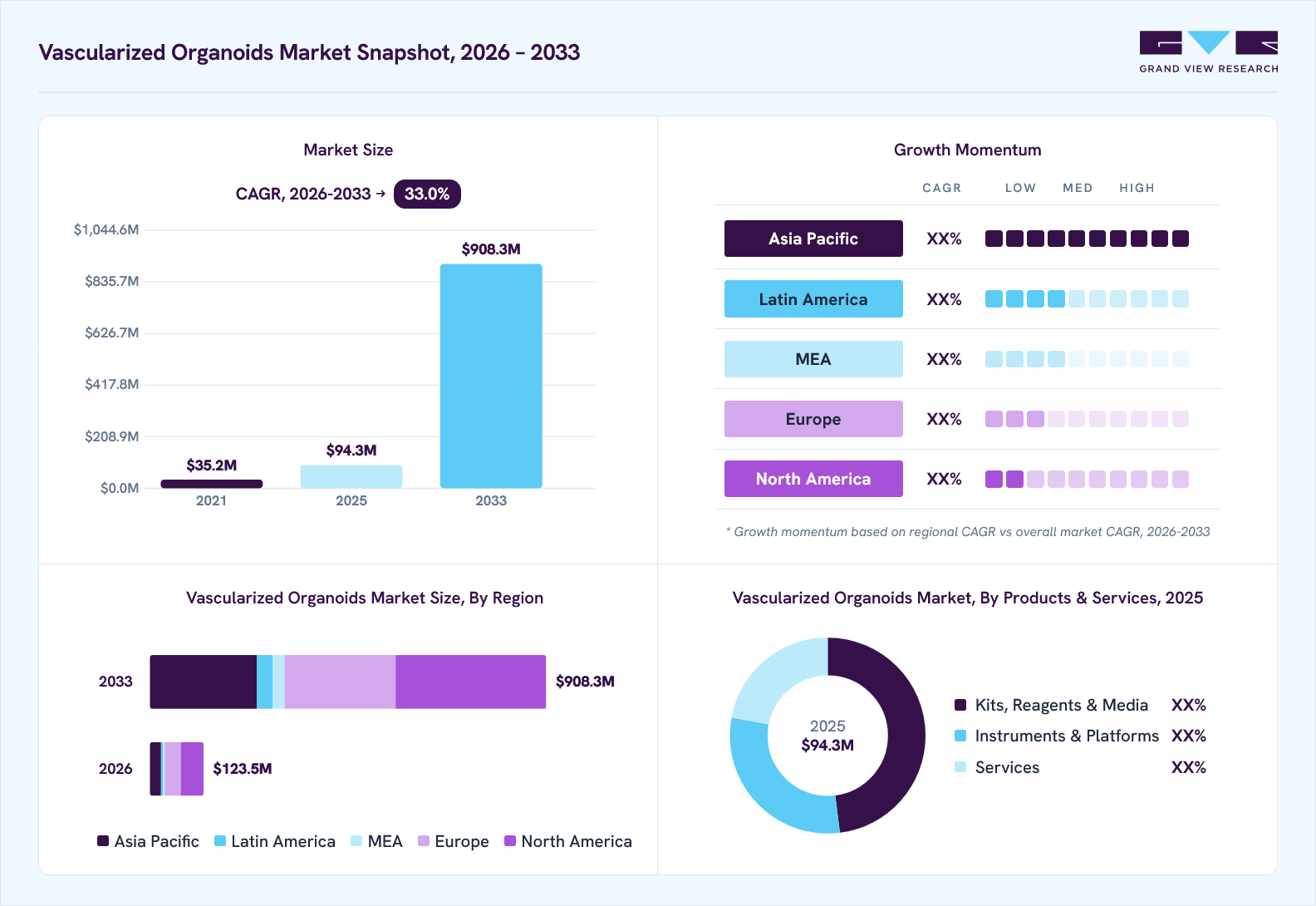Click the Market Size heading
Viewport: 1316px width, 906px height.
point(348,150)
